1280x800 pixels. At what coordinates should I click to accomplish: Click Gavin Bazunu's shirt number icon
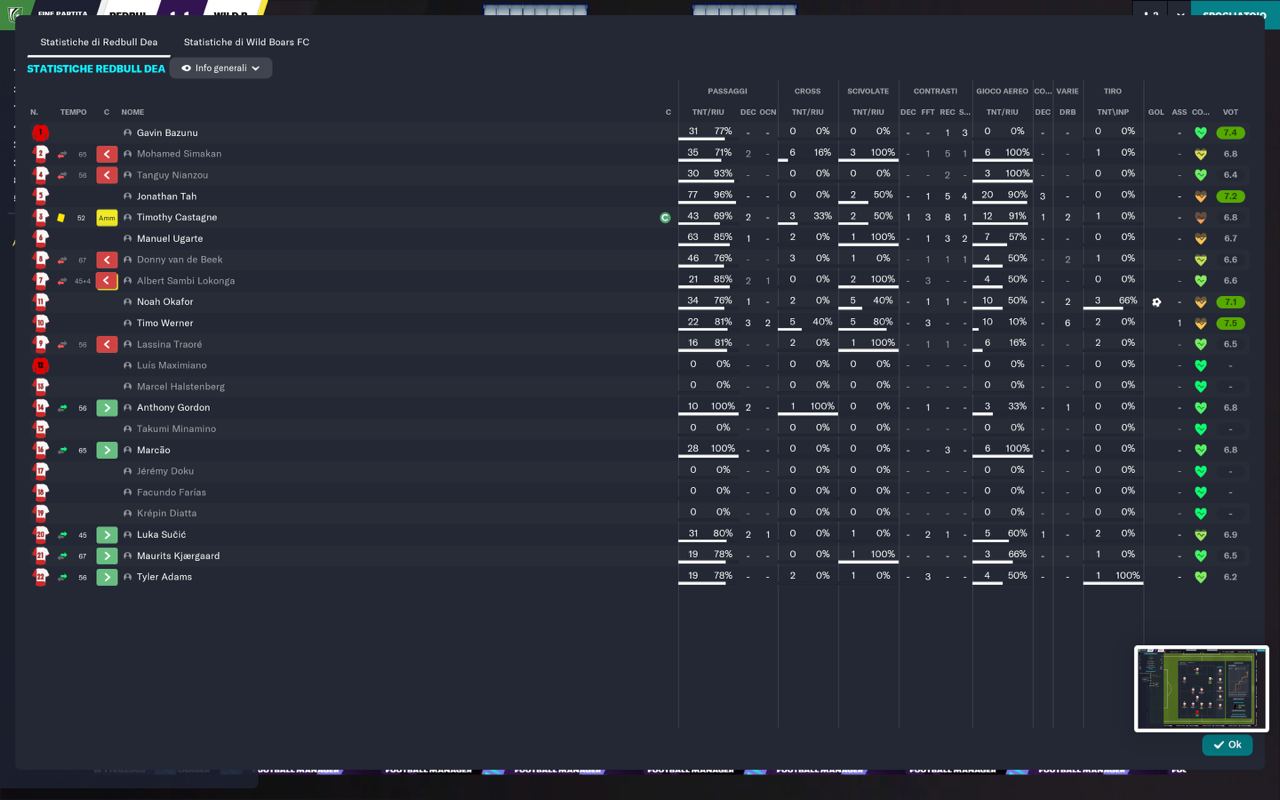(40, 133)
